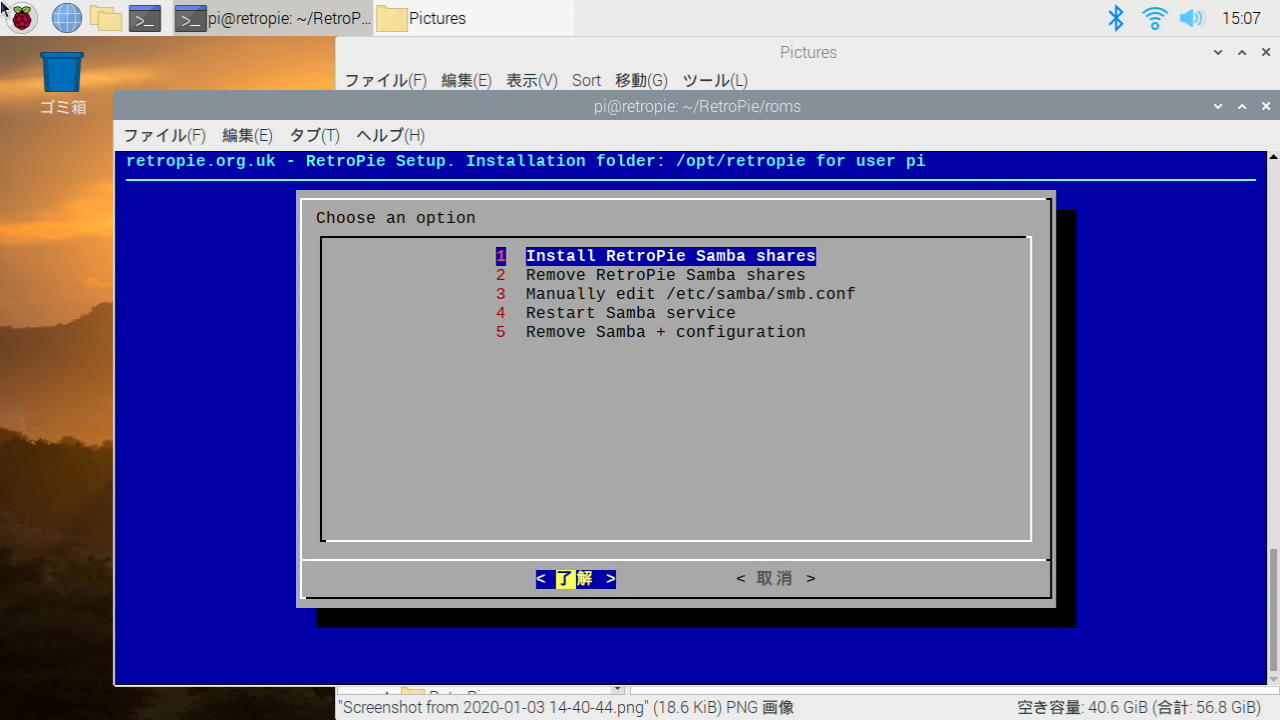
Task: Open 編集(E) menu in Pictures window
Action: pyautogui.click(x=466, y=80)
